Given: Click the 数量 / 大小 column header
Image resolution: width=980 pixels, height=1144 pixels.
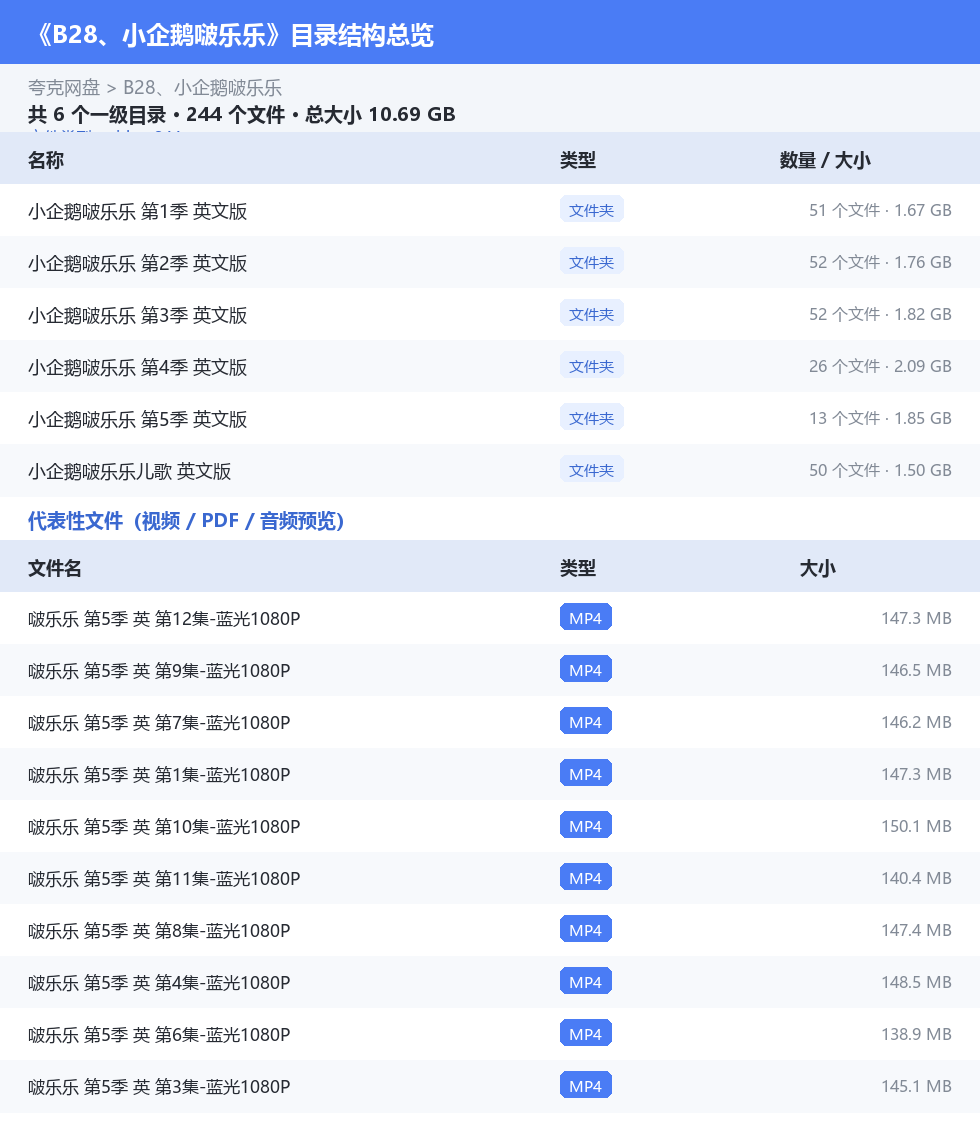Looking at the screenshot, I should 825,160.
